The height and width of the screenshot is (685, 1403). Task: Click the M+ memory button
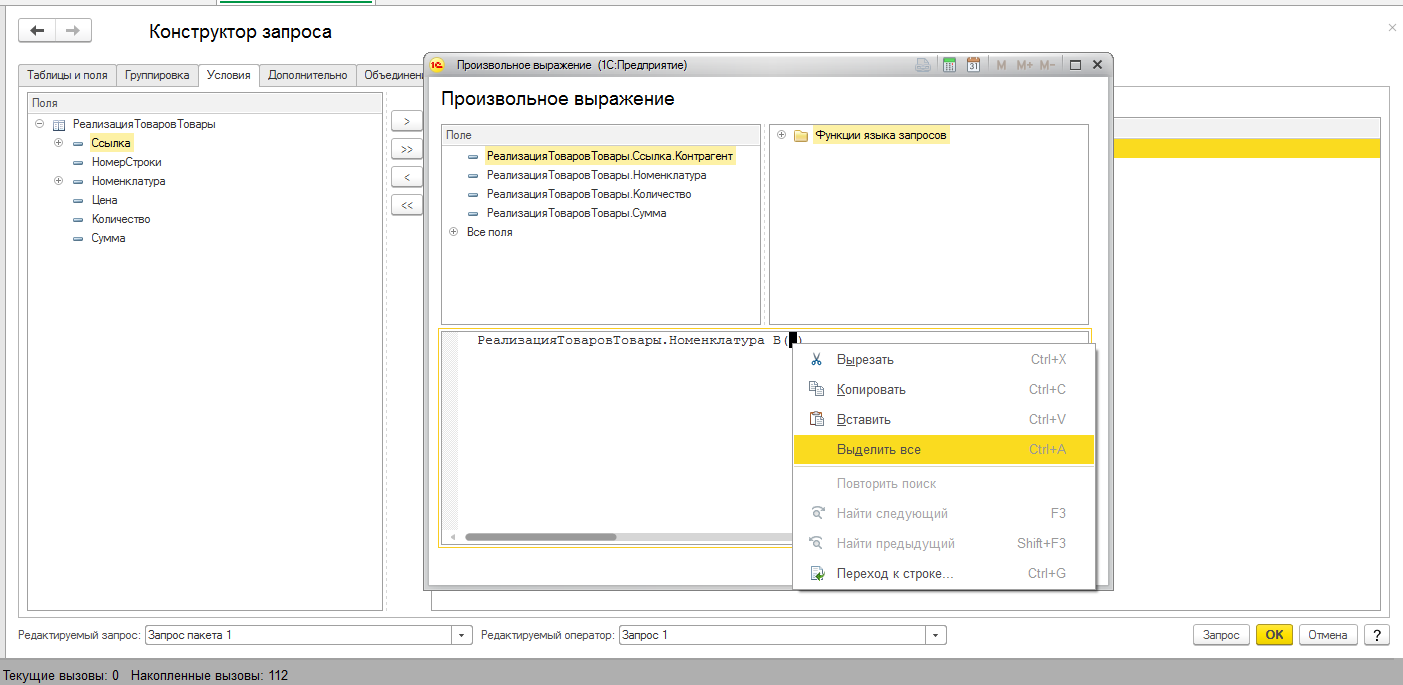coord(1024,65)
